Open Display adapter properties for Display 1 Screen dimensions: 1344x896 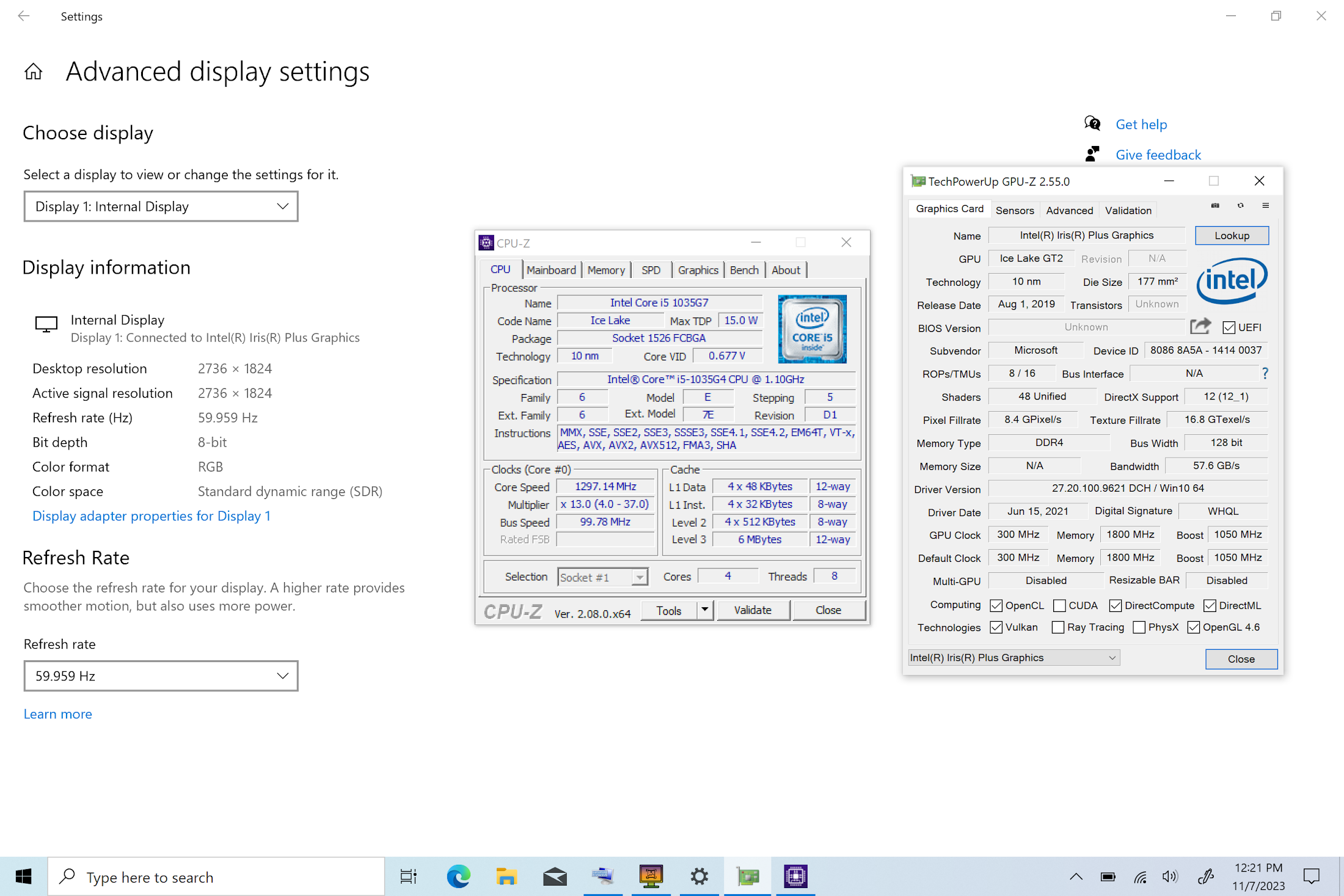click(152, 516)
